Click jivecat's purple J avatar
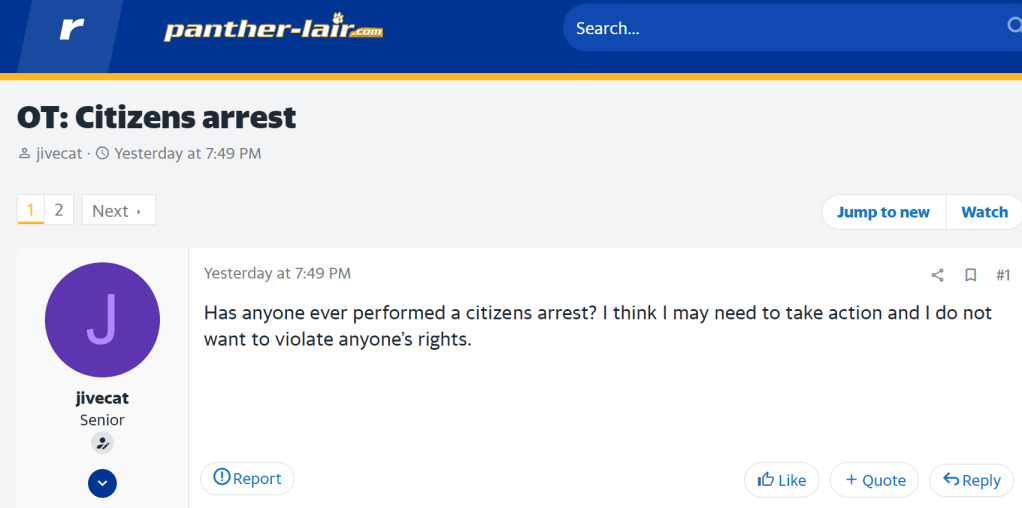Screen dimensions: 1022x508 click(102, 320)
